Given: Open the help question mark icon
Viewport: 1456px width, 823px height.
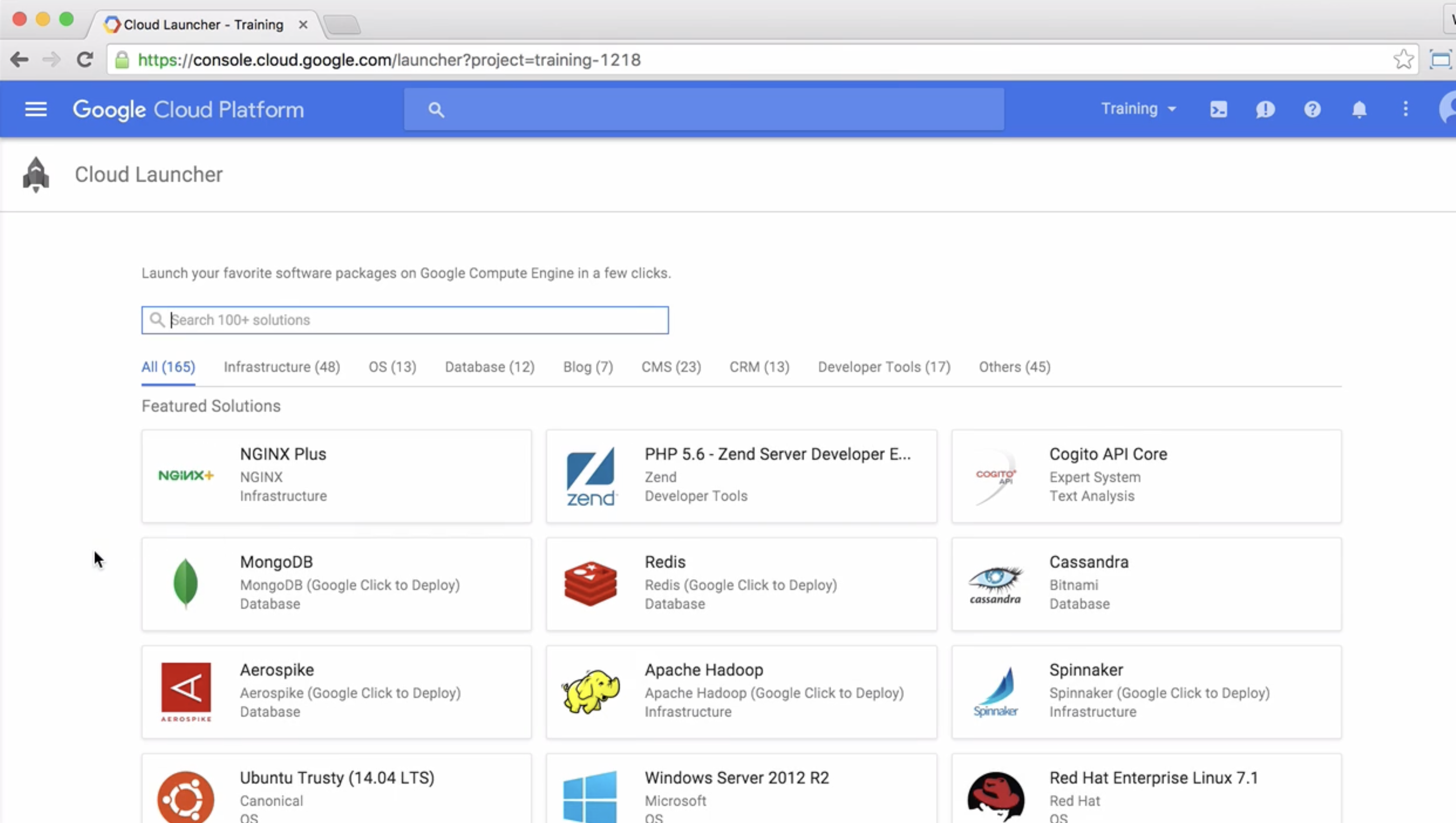Looking at the screenshot, I should click(1313, 109).
